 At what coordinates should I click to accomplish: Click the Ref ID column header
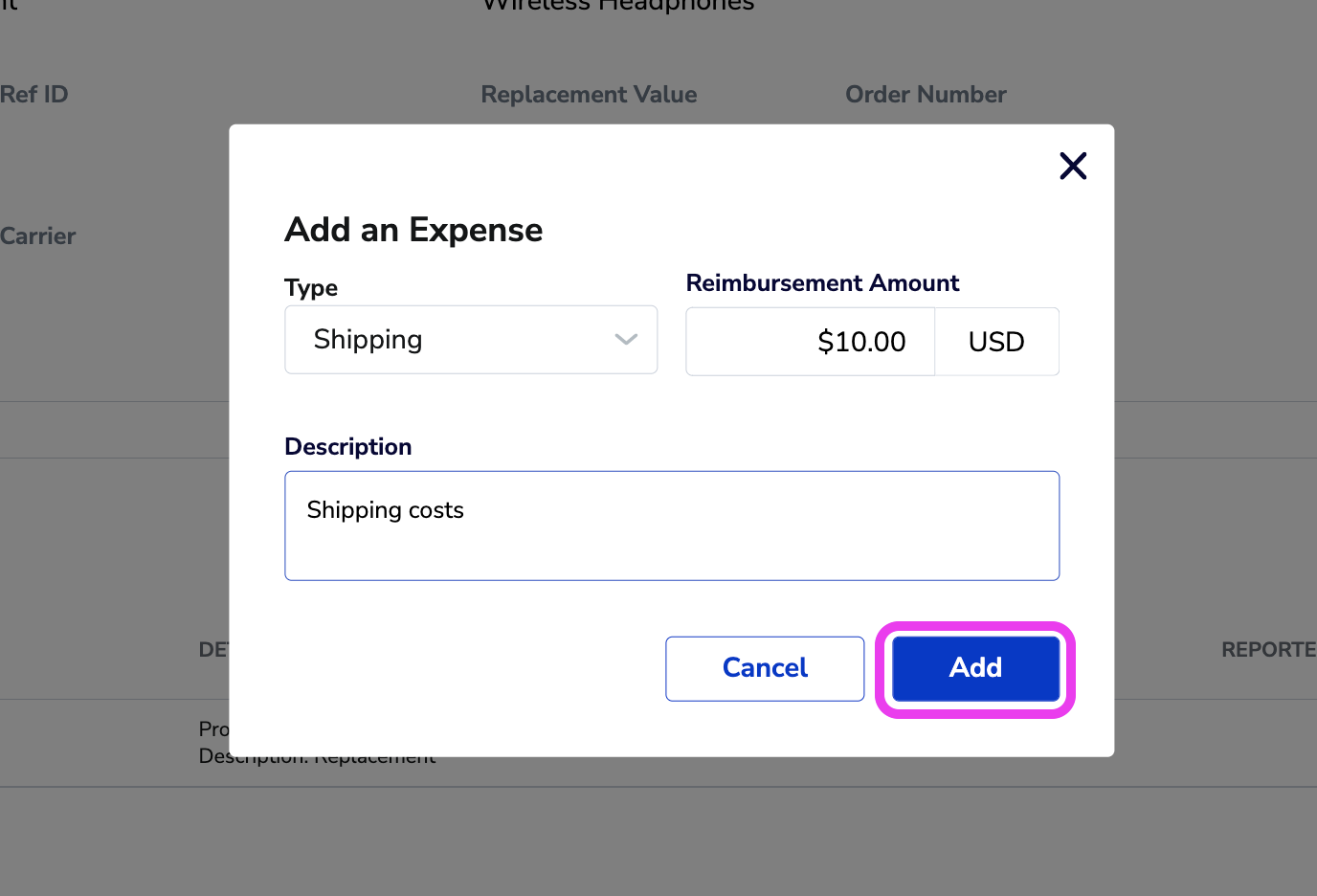tap(33, 95)
